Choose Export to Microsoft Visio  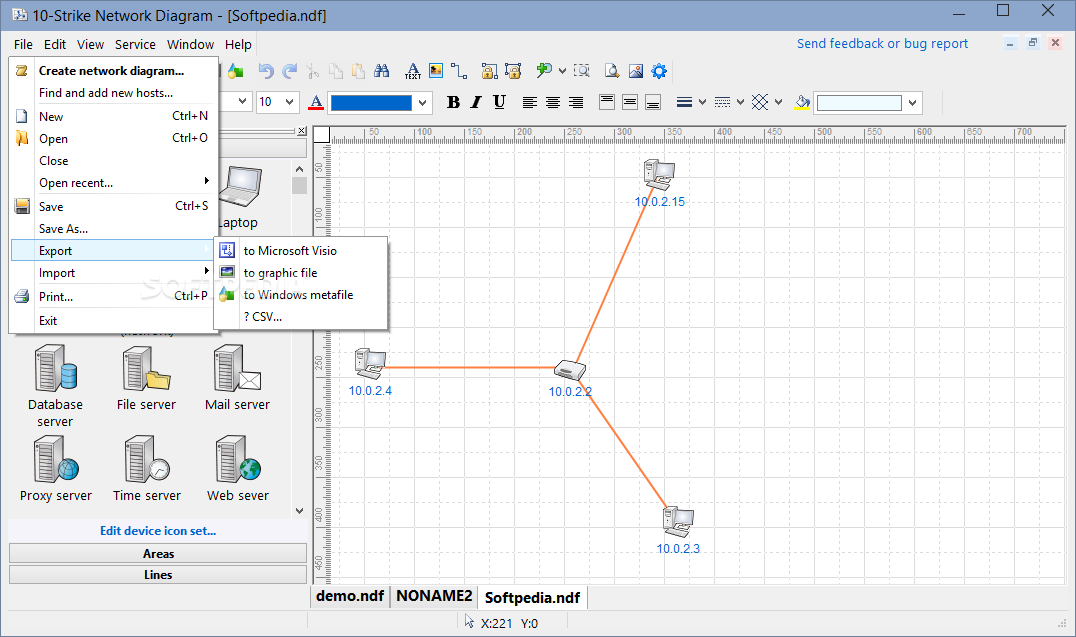coord(301,251)
